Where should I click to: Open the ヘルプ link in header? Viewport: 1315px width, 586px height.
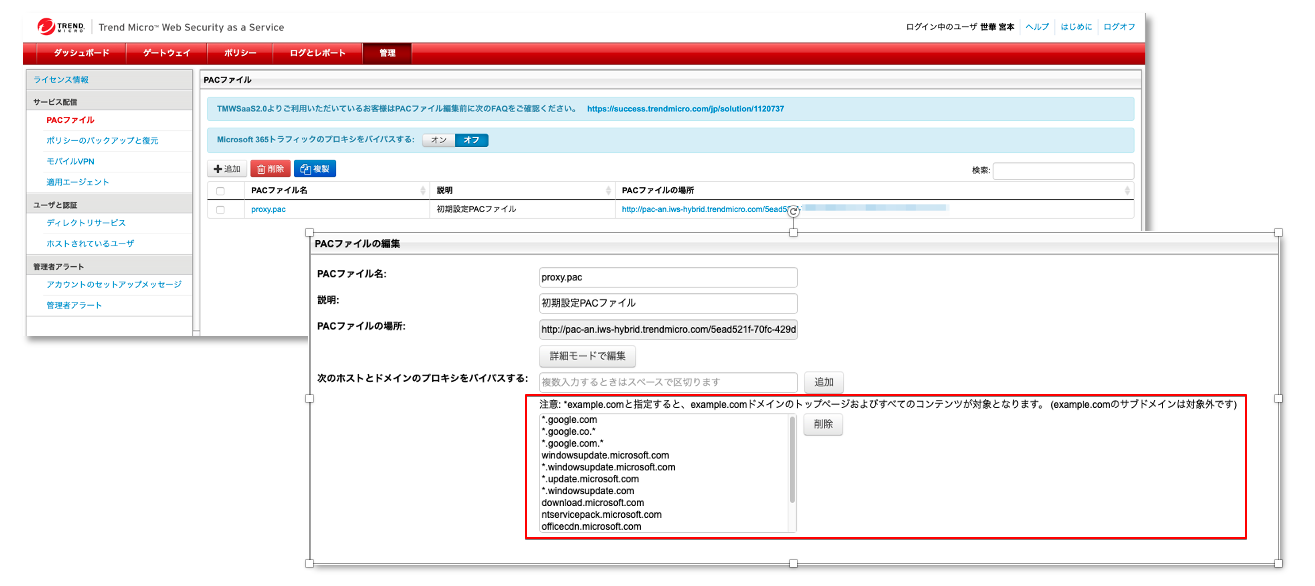(x=1038, y=27)
